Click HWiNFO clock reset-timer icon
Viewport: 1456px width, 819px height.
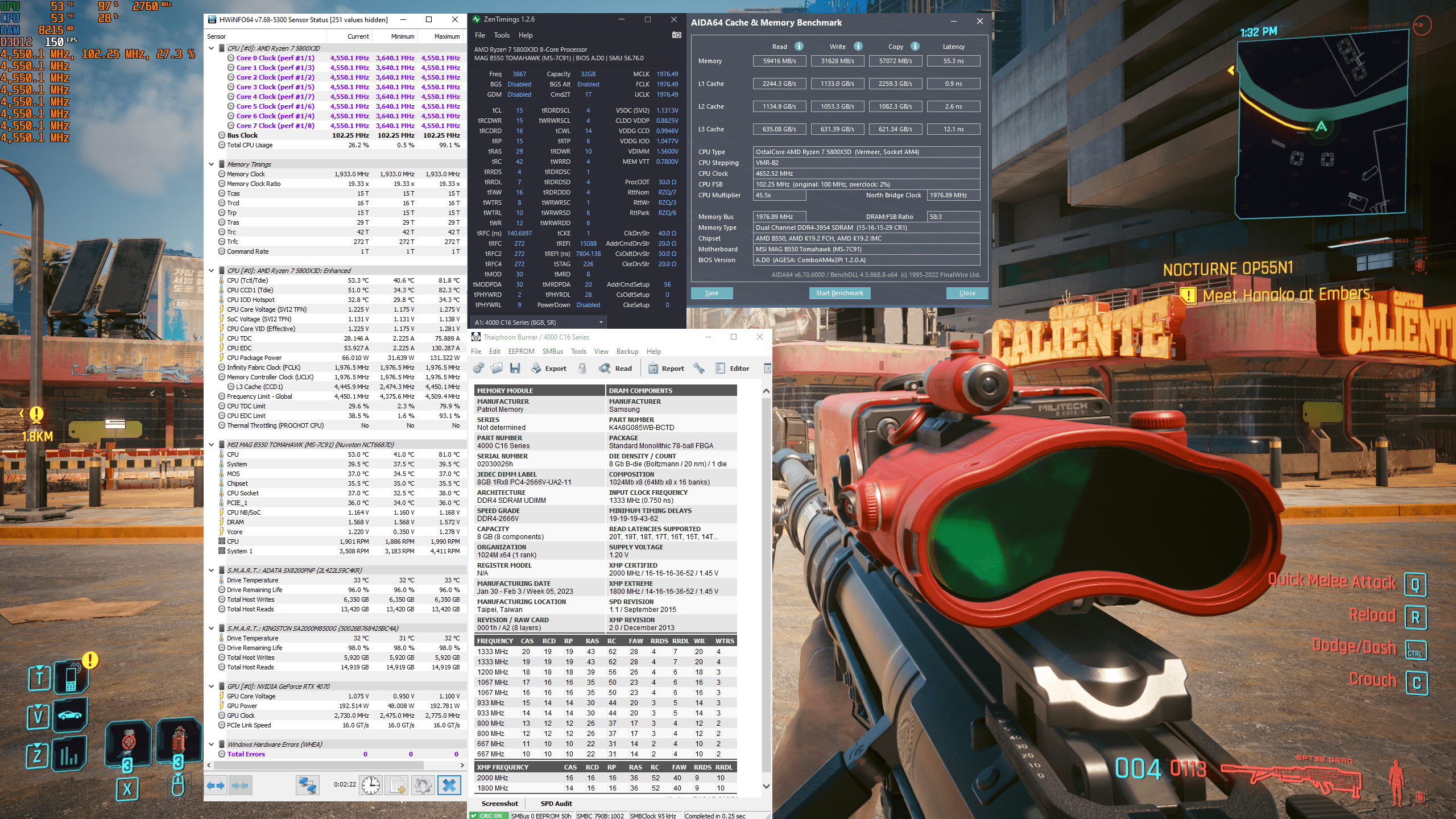pyautogui.click(x=371, y=785)
